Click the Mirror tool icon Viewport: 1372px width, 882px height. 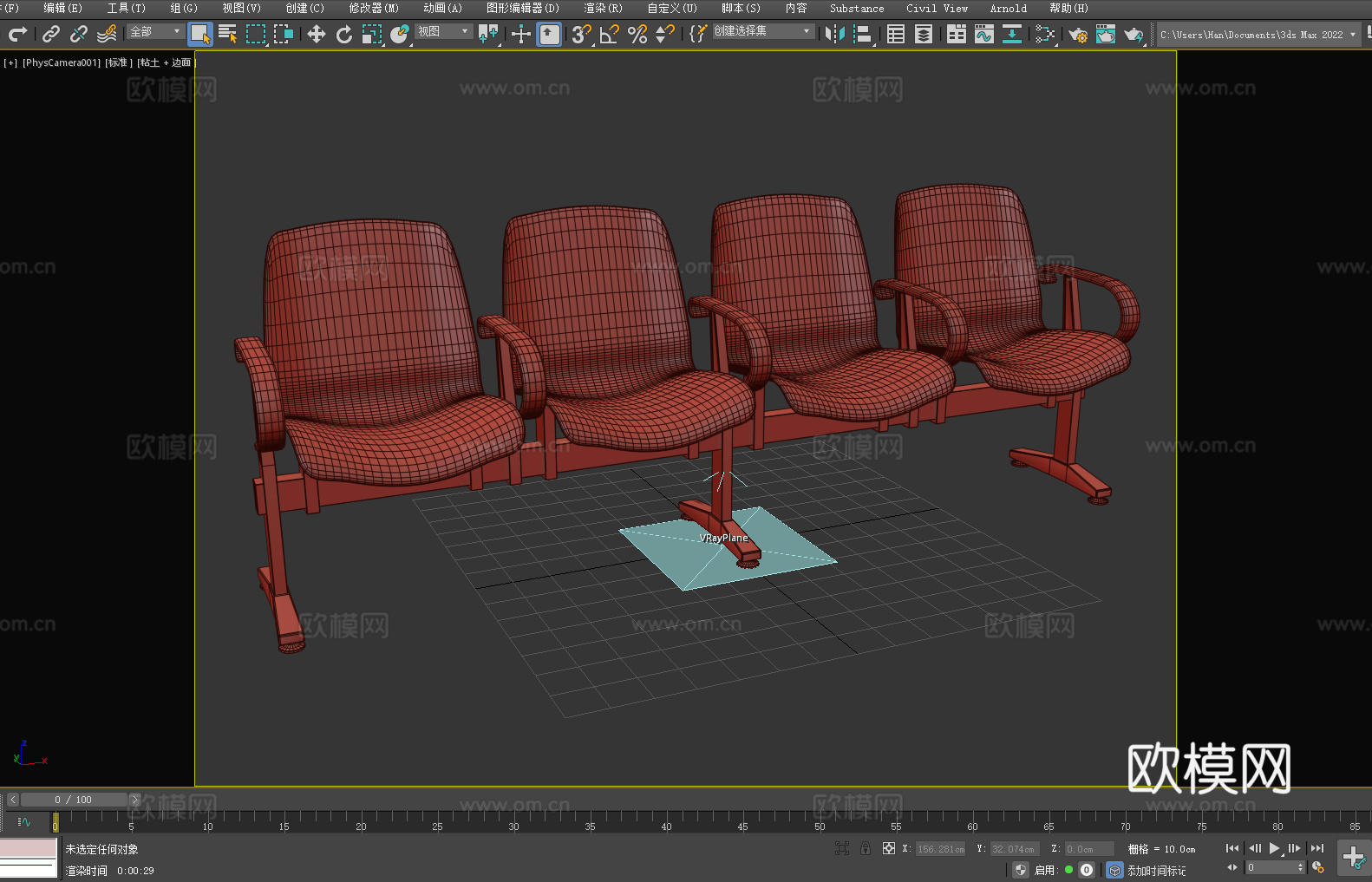click(x=835, y=34)
